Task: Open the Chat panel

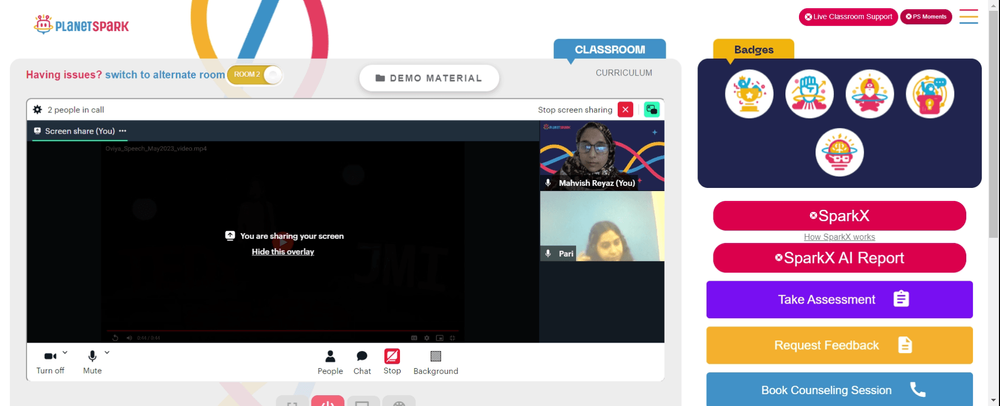Action: coord(362,362)
